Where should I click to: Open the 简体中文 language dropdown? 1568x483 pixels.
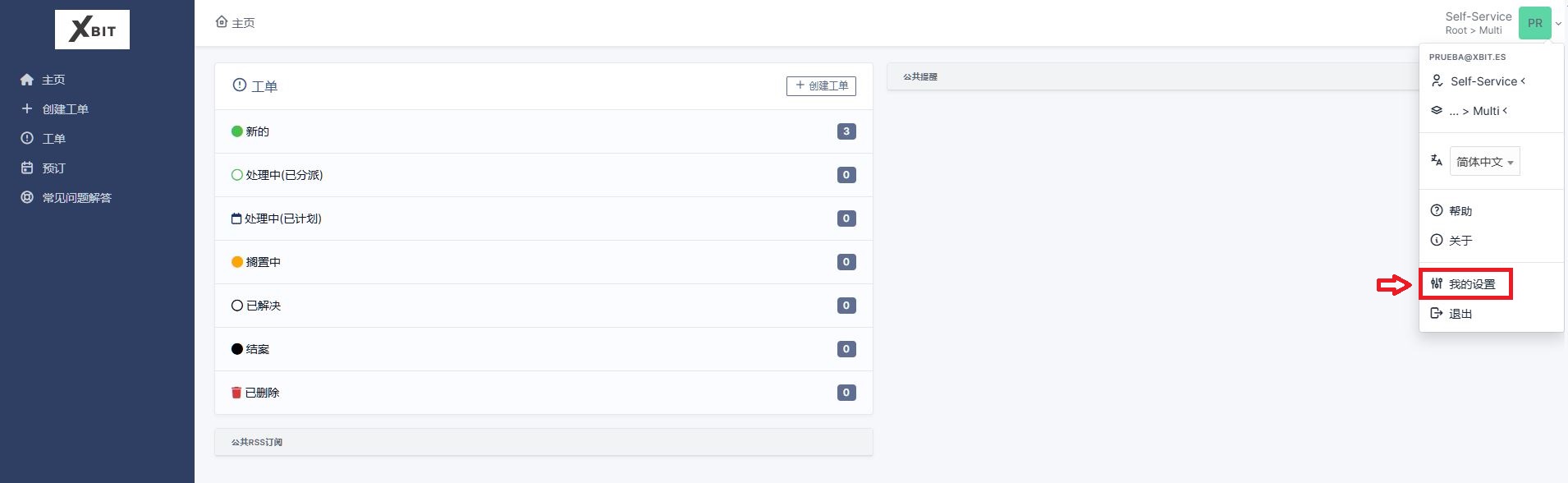(1485, 162)
